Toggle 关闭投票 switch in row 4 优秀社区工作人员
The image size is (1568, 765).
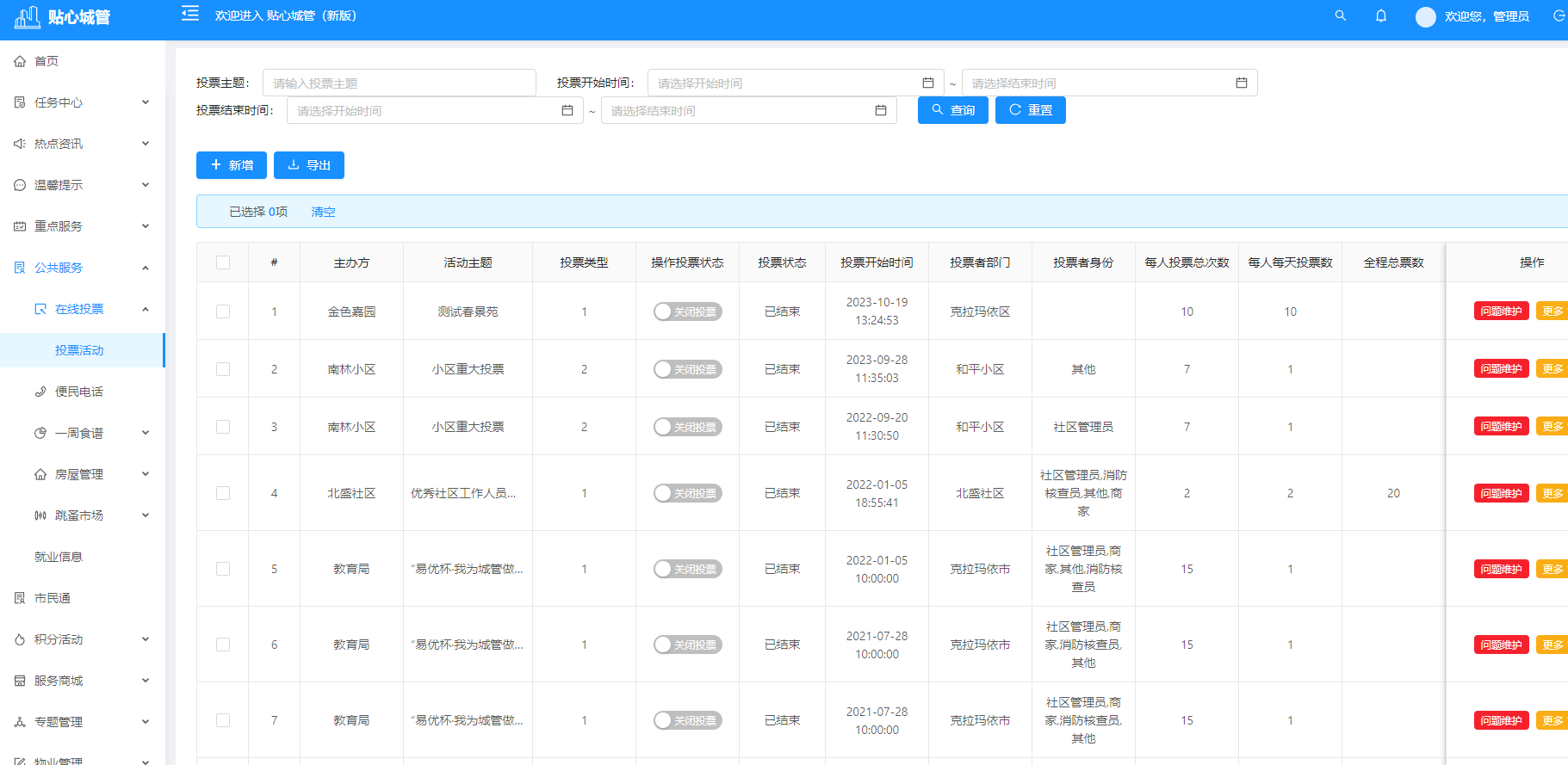click(x=687, y=493)
